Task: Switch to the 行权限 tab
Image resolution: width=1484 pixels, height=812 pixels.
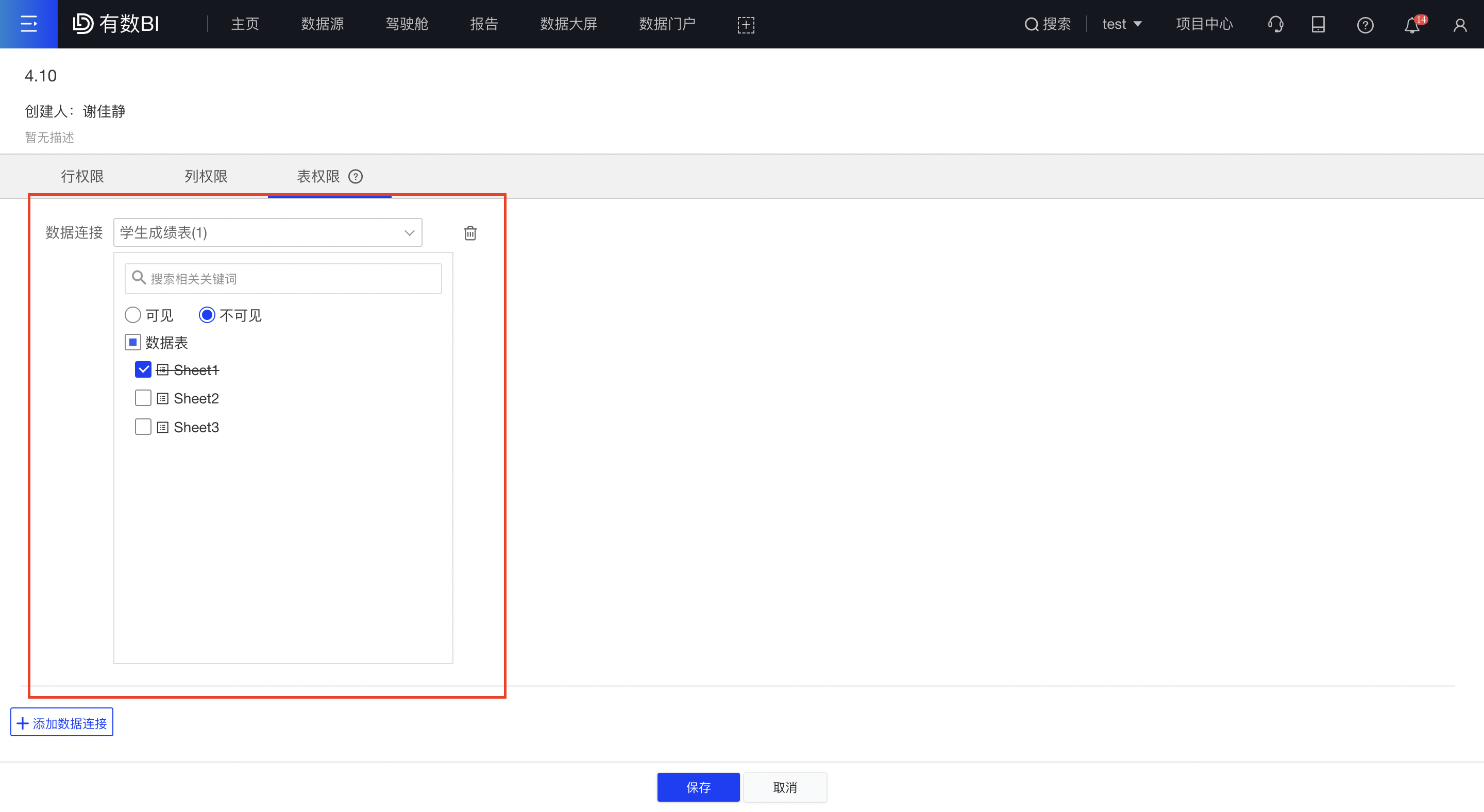Action: coord(82,176)
